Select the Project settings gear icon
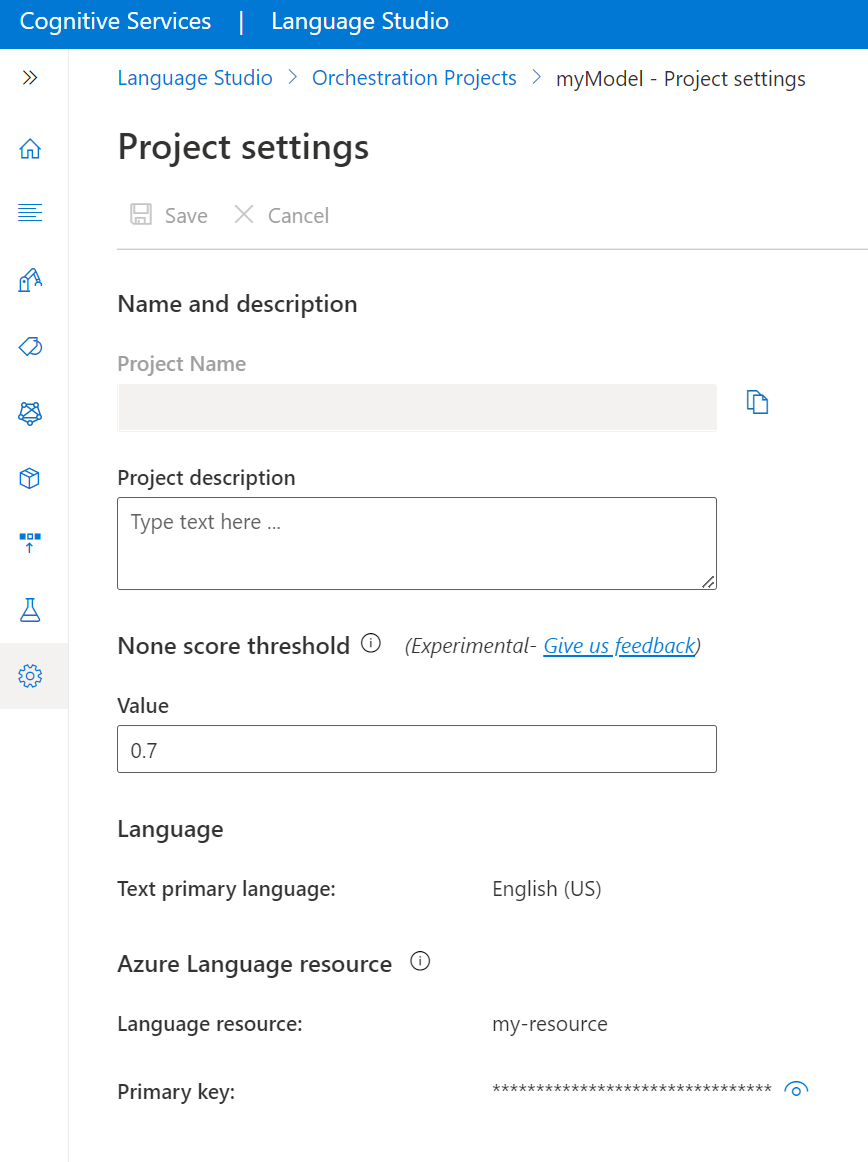 tap(30, 676)
